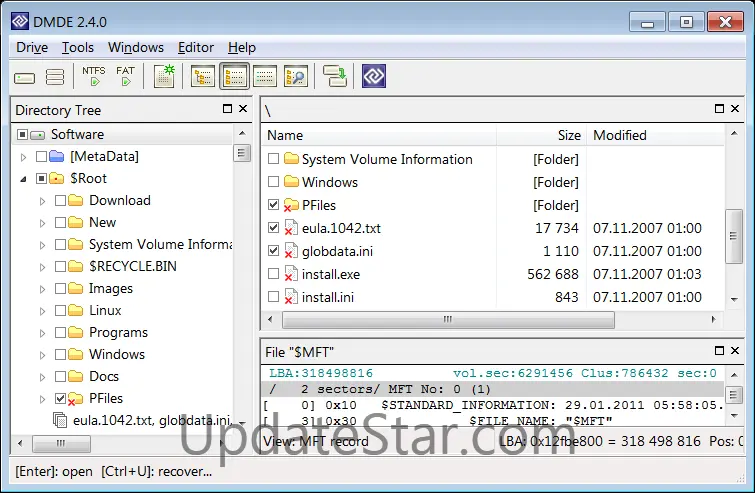Click the install.exe deleted file icon
This screenshot has height=493, width=755.
click(x=290, y=274)
